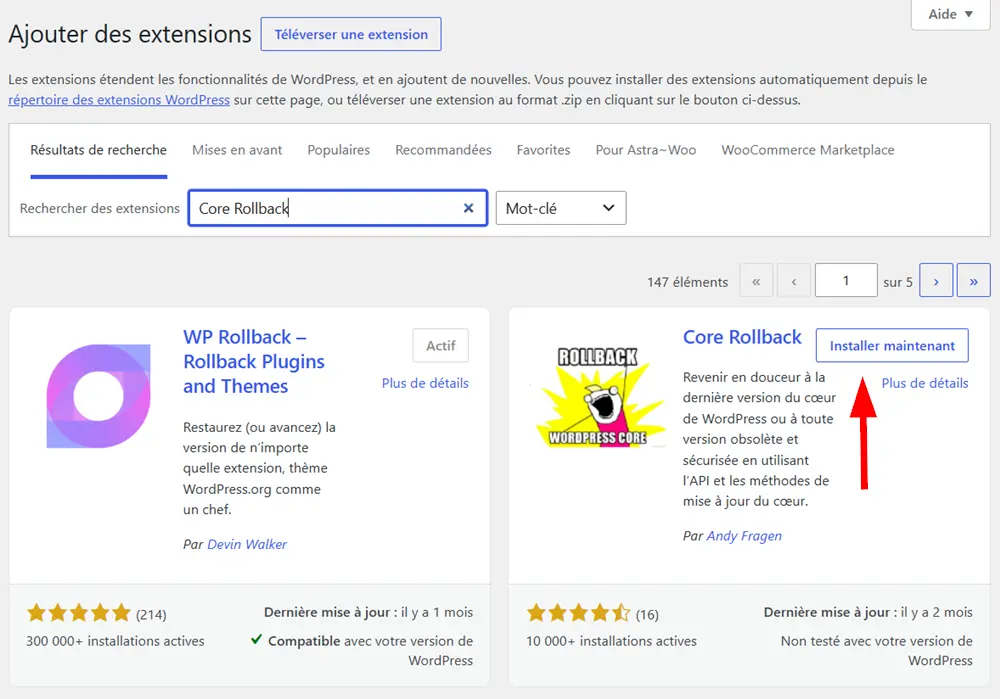Click the green compatibility checkmark icon
The height and width of the screenshot is (699, 1000).
click(256, 640)
